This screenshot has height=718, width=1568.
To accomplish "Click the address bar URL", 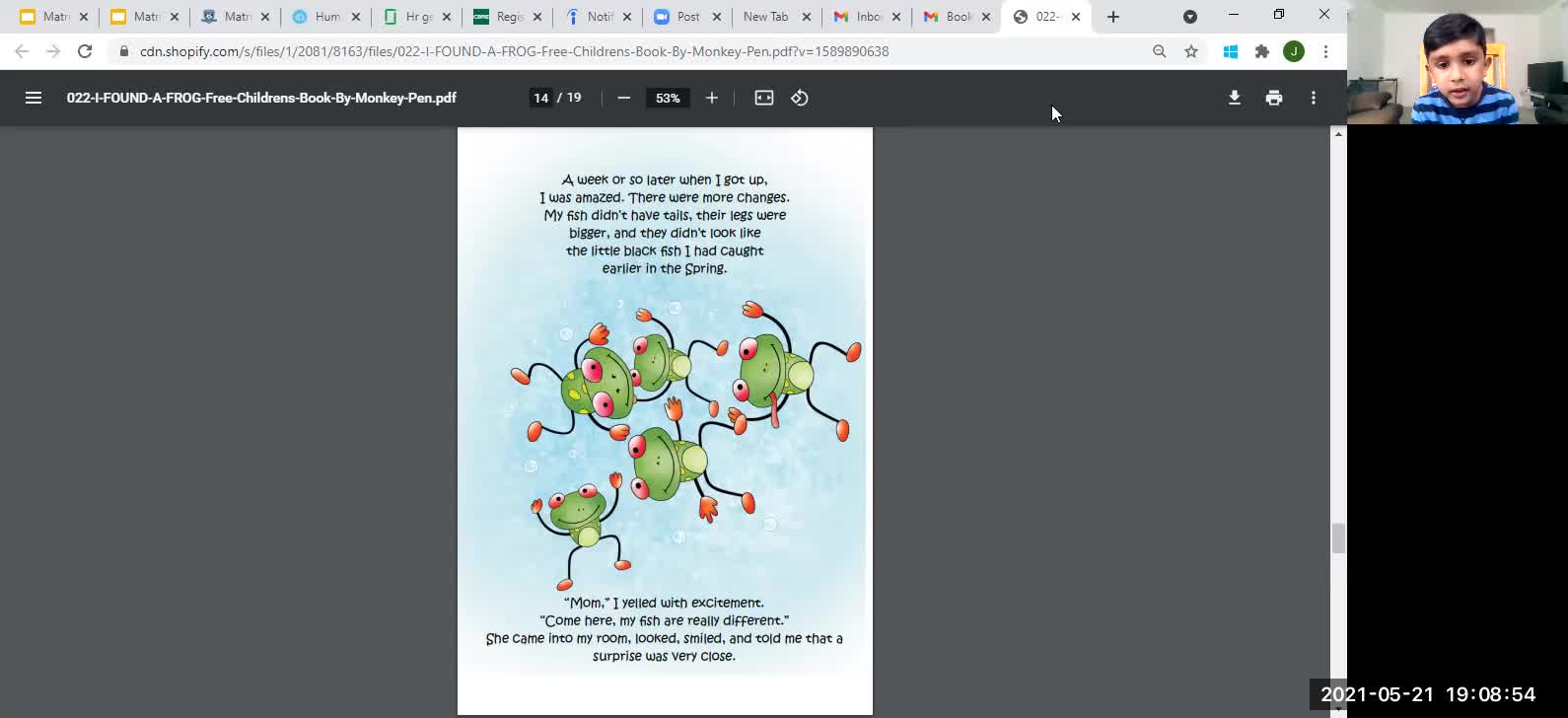I will point(514,51).
